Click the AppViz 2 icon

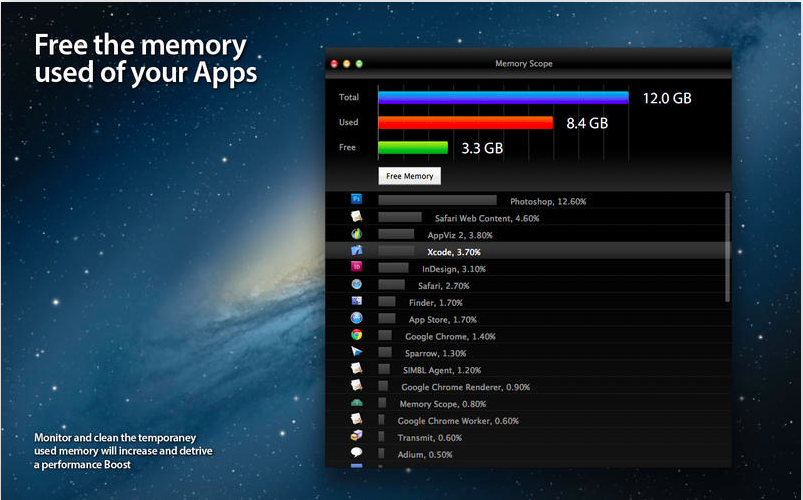[x=356, y=233]
